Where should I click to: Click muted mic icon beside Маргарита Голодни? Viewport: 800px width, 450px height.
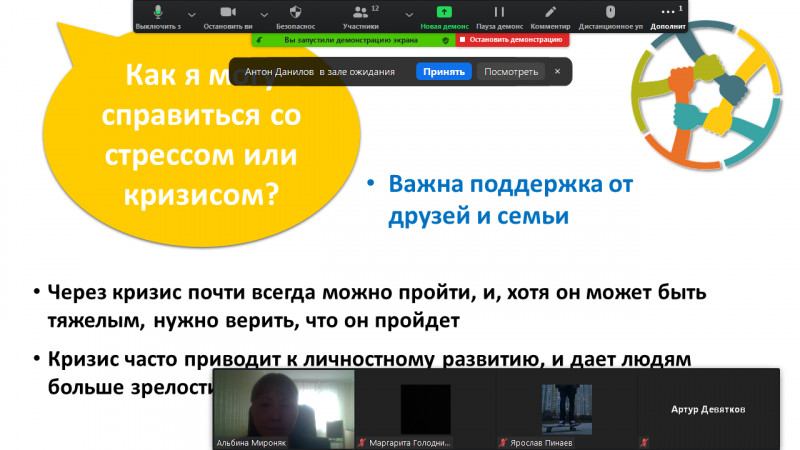pyautogui.click(x=362, y=443)
